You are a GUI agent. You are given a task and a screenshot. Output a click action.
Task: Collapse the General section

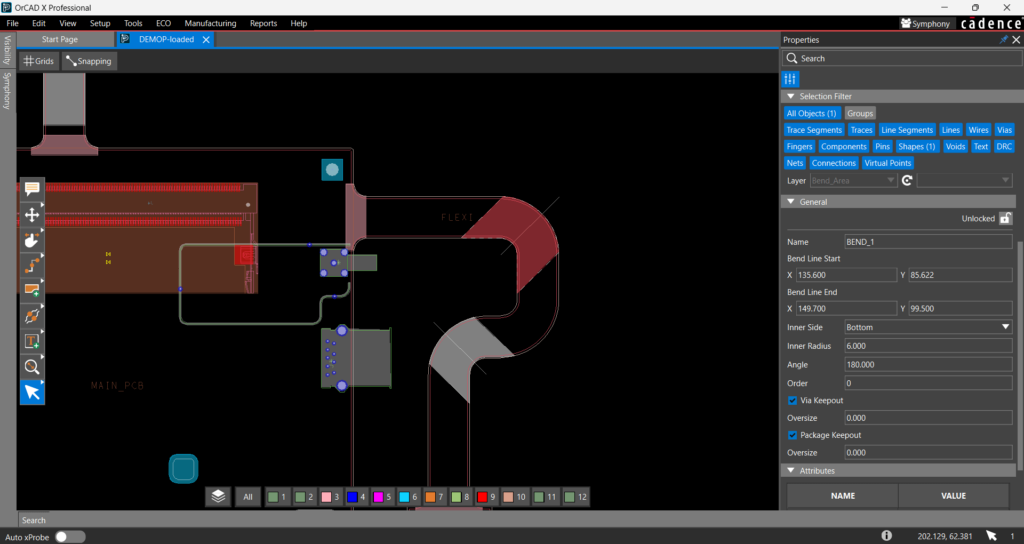(791, 202)
